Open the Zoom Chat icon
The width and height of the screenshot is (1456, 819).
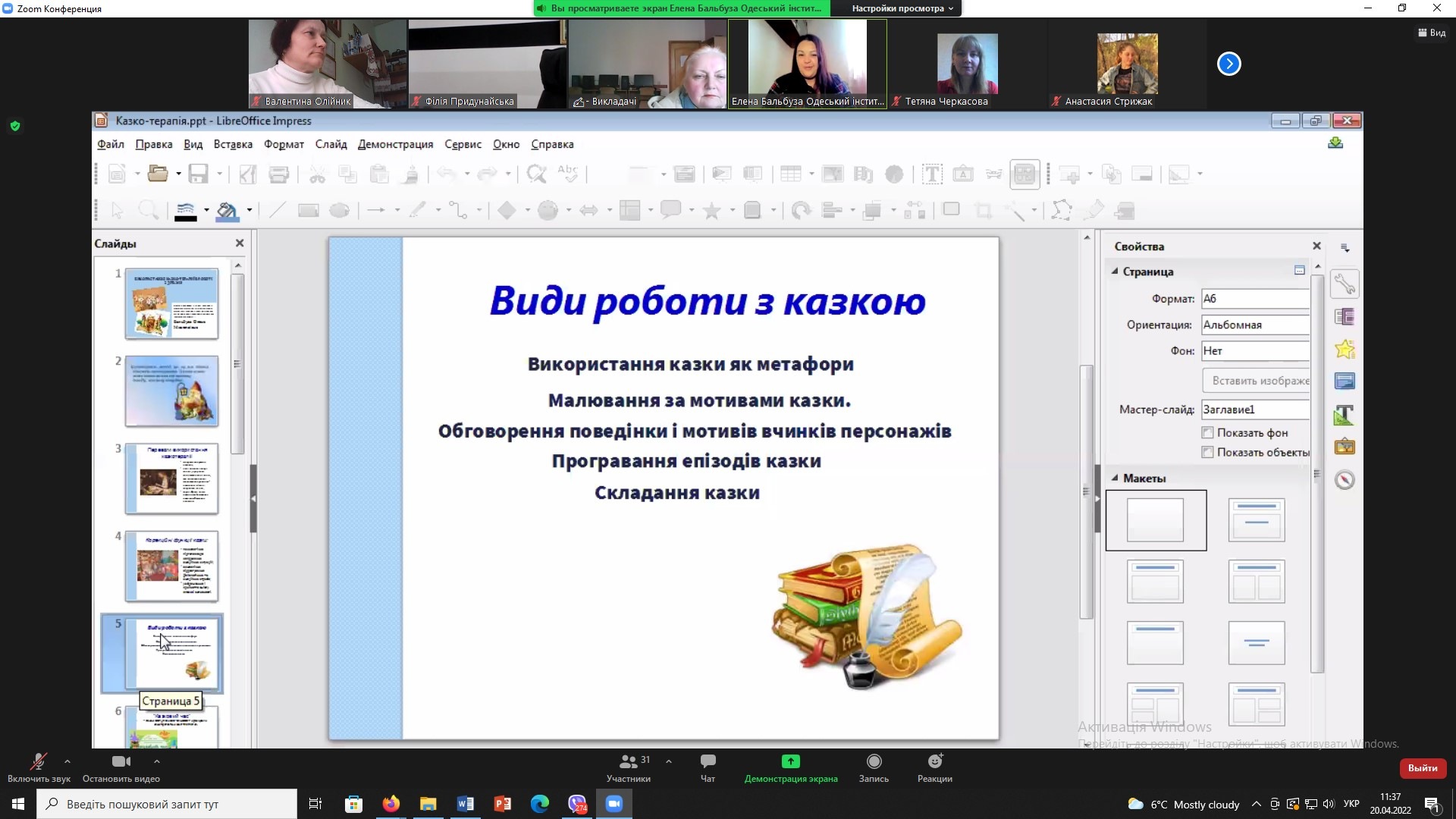708,761
